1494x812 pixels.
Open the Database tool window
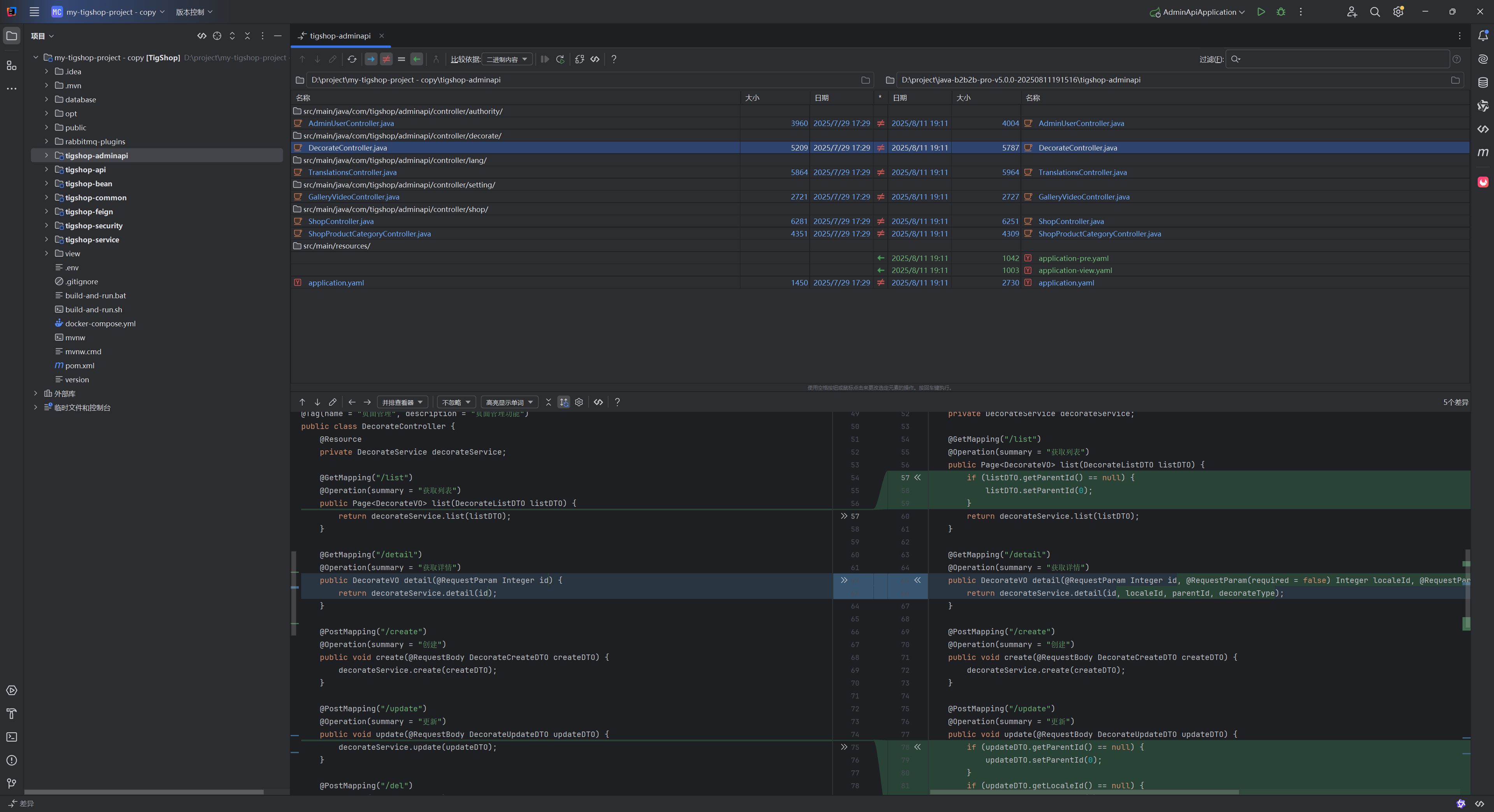pos(1483,82)
